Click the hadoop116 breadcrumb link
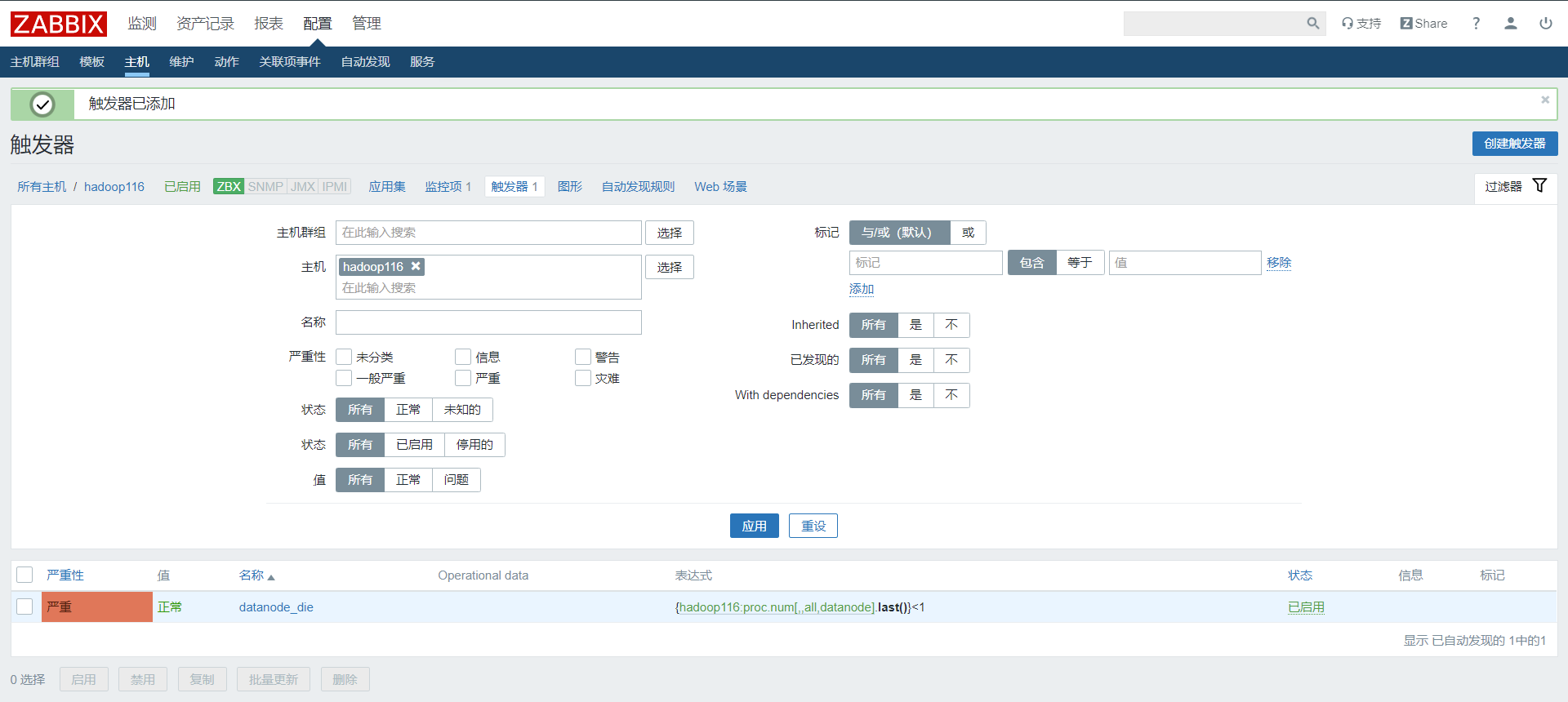1568x702 pixels. (x=114, y=187)
